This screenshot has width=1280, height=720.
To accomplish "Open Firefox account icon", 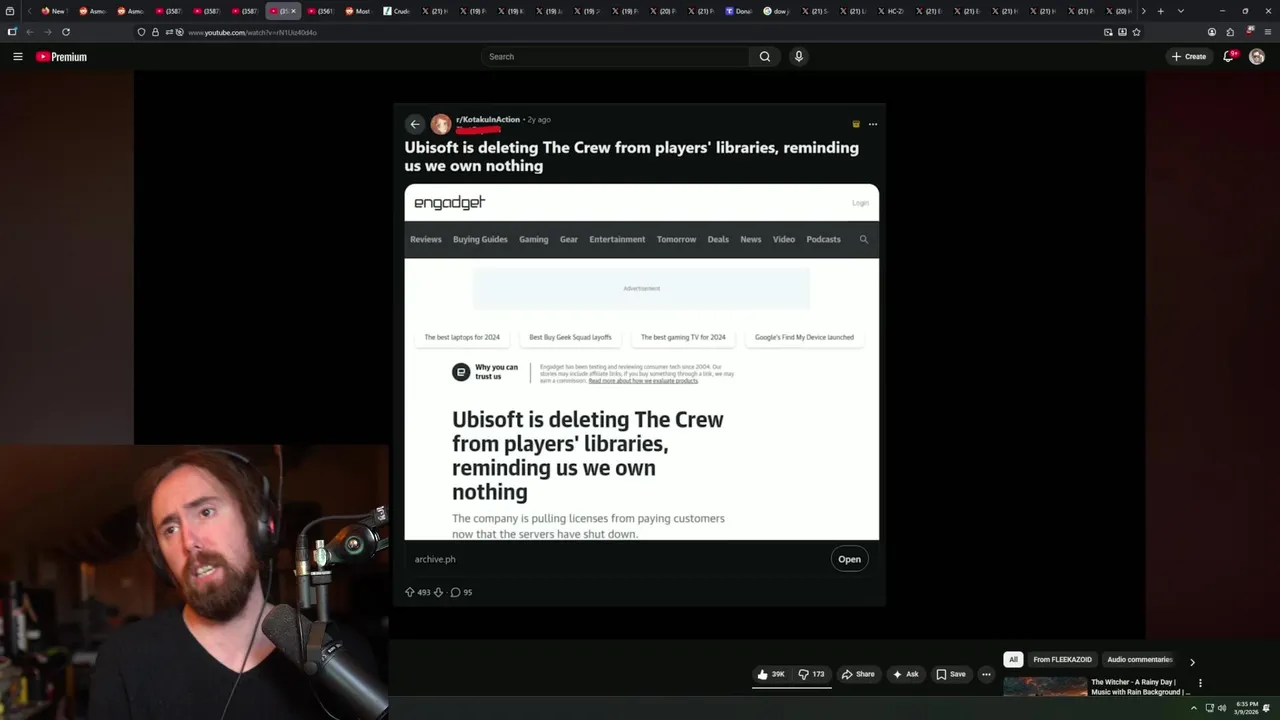I will click(1211, 32).
